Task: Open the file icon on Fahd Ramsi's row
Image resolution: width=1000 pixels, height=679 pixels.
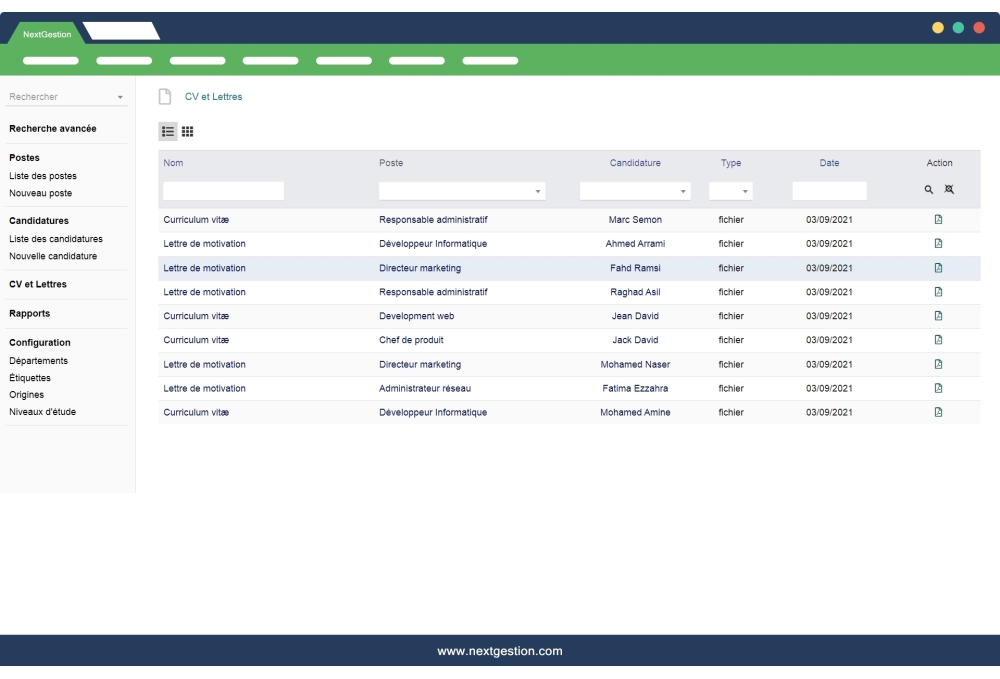Action: point(937,267)
